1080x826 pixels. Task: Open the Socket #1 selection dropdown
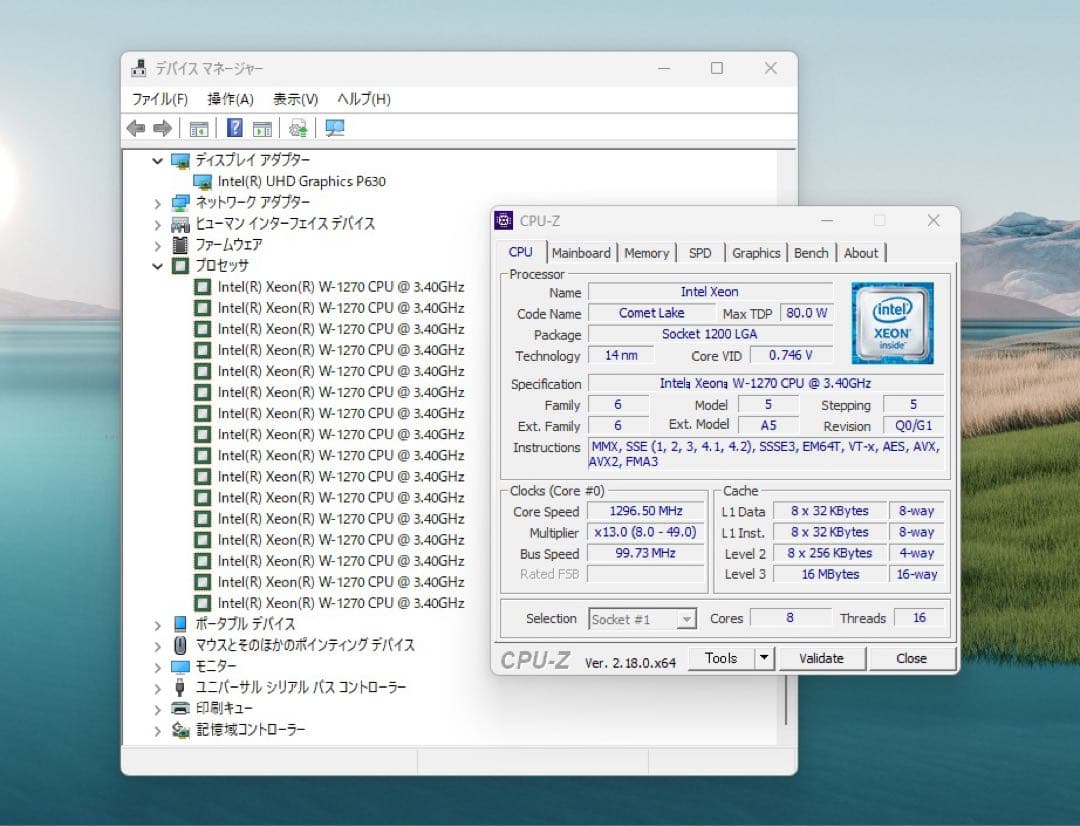point(685,619)
